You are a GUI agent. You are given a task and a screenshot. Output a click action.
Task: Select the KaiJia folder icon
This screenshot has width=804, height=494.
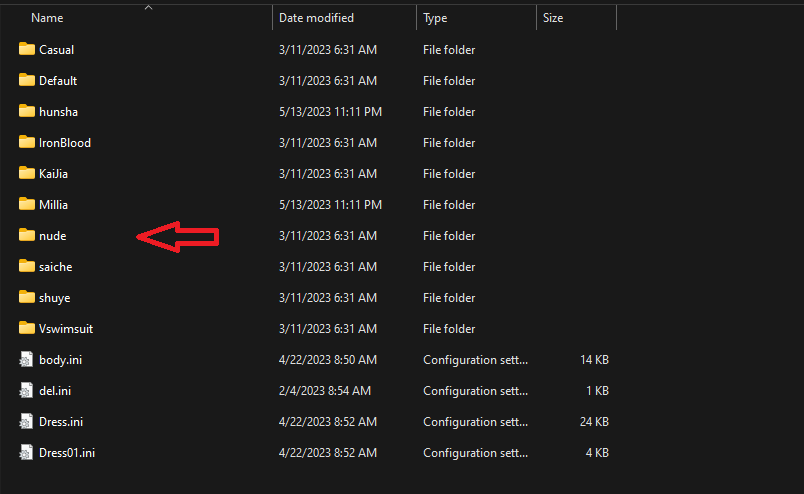point(27,173)
